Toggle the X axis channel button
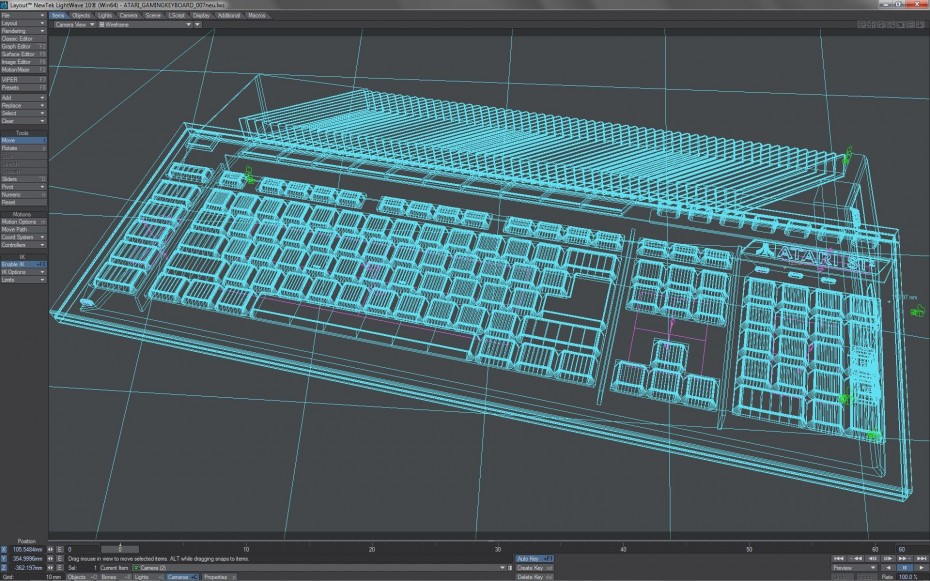930x581 pixels. click(x=4, y=550)
